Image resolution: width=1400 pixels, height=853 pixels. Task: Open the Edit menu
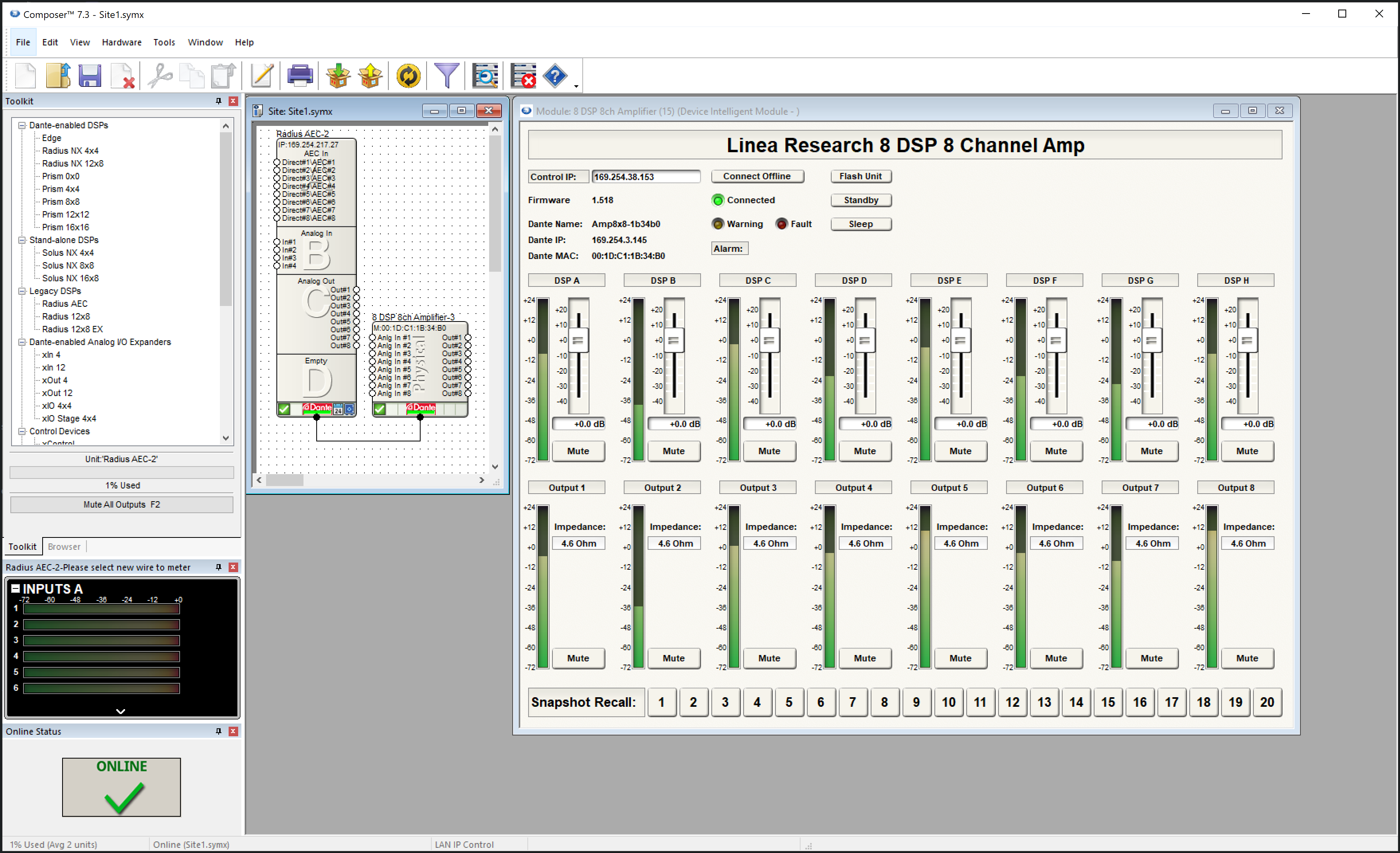[x=50, y=42]
